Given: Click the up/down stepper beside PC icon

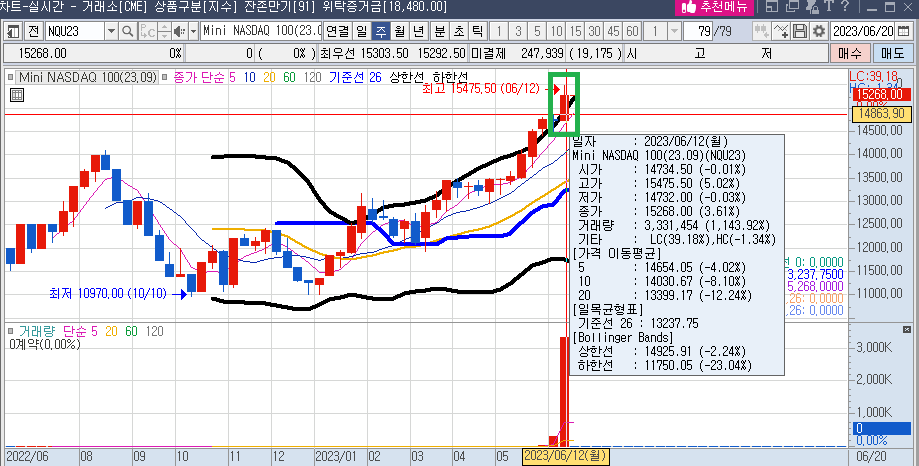Looking at the screenshot, I should coord(164,31).
